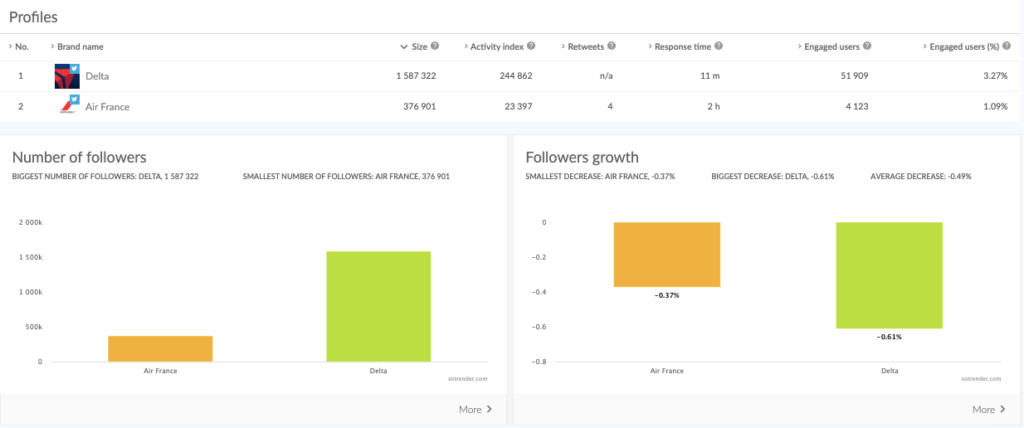Click the green Delta bar in growth chart
The width and height of the screenshot is (1024, 428).
click(889, 275)
